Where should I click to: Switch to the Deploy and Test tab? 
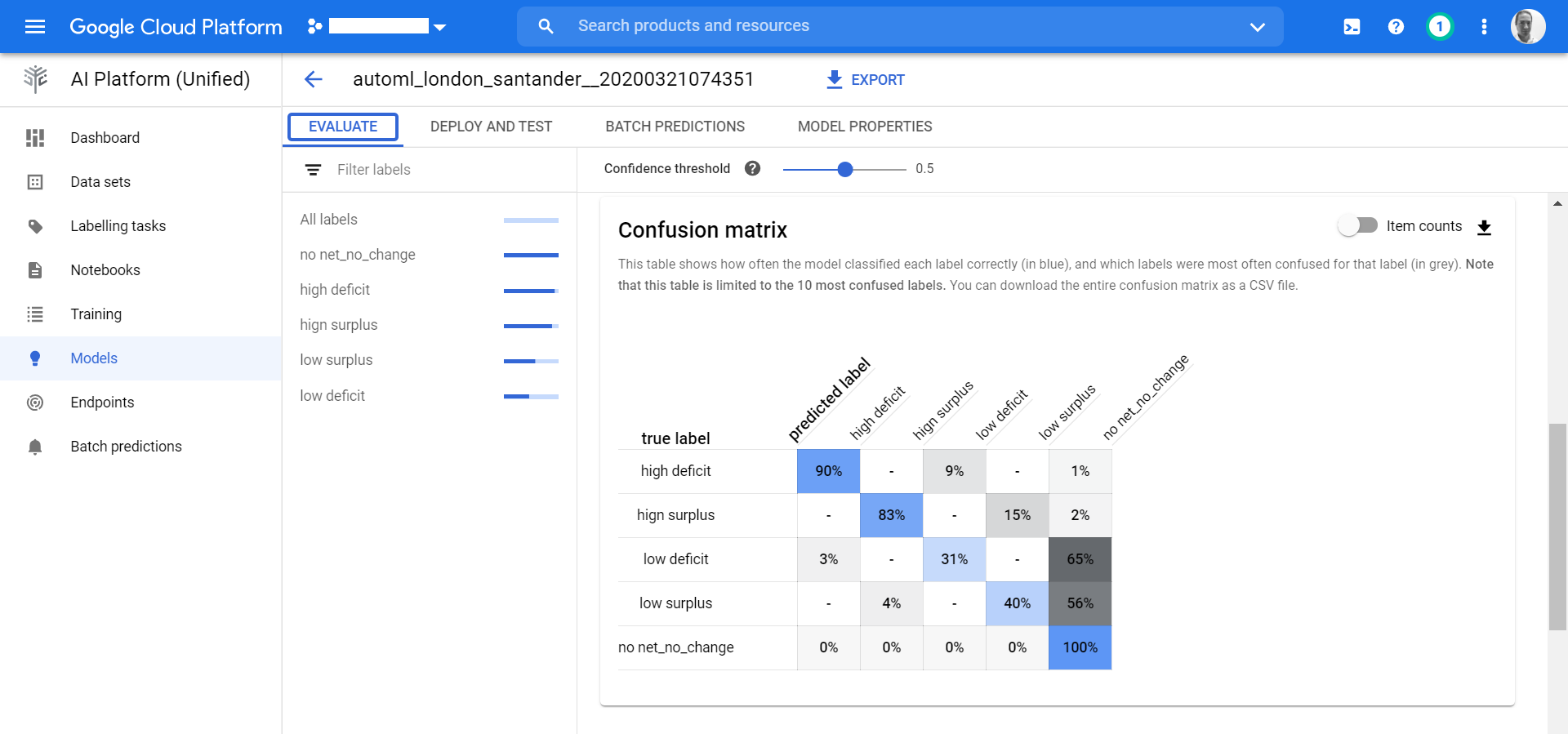[491, 127]
